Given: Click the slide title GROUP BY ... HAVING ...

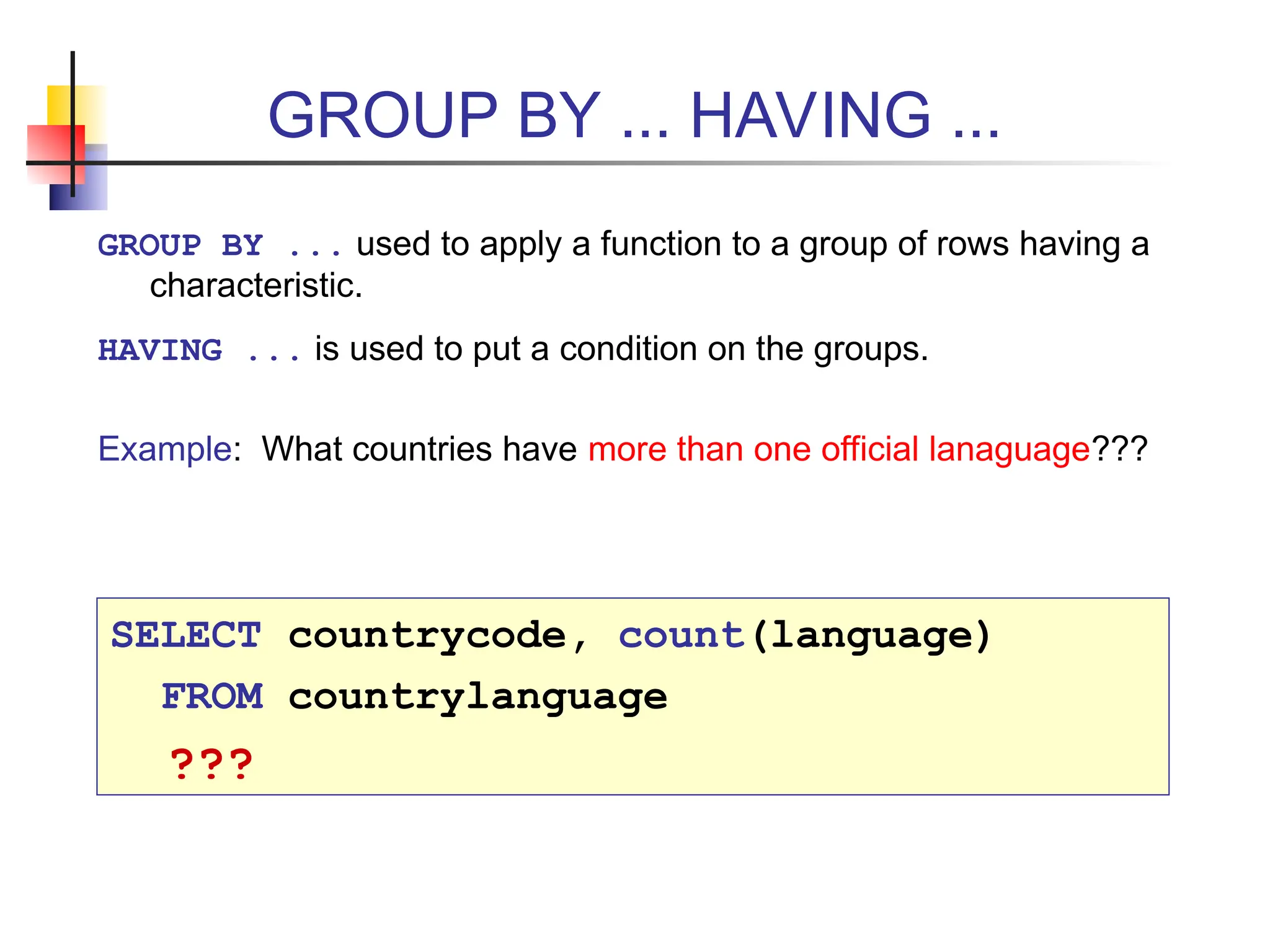Looking at the screenshot, I should pos(633,115).
